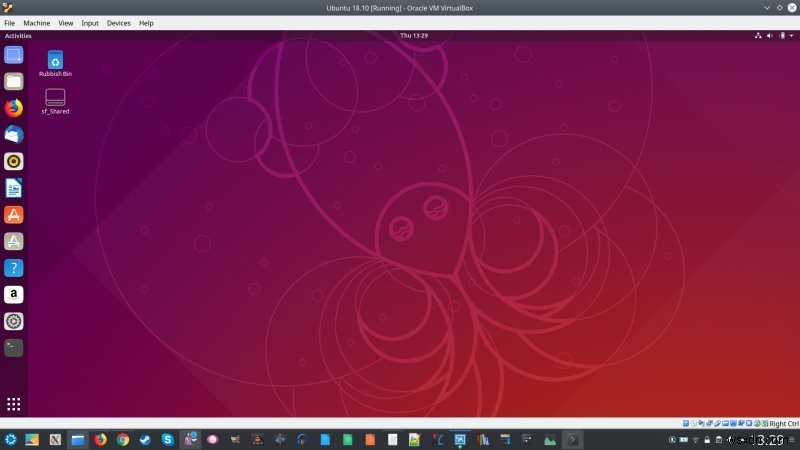Open Settings gear in Ubuntu dock
Viewport: 800px width, 450px height.
14,321
